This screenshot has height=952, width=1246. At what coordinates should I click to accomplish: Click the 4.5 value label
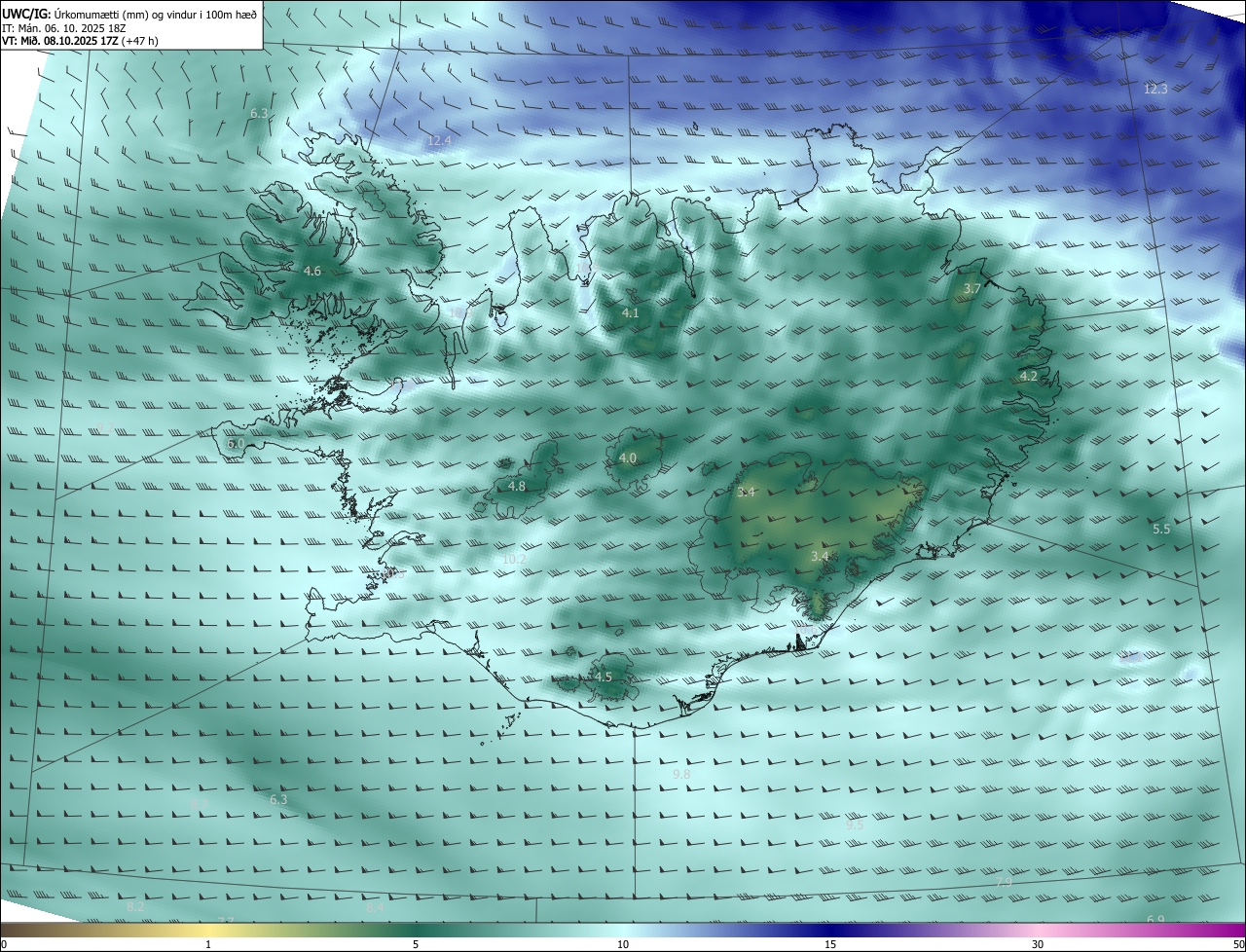tap(604, 677)
